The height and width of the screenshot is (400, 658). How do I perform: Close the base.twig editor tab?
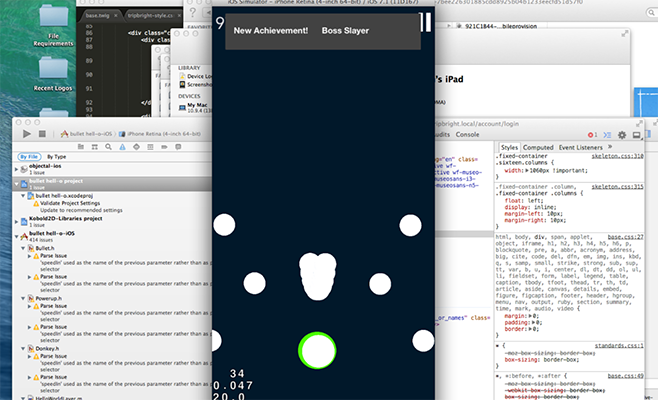click(x=116, y=16)
